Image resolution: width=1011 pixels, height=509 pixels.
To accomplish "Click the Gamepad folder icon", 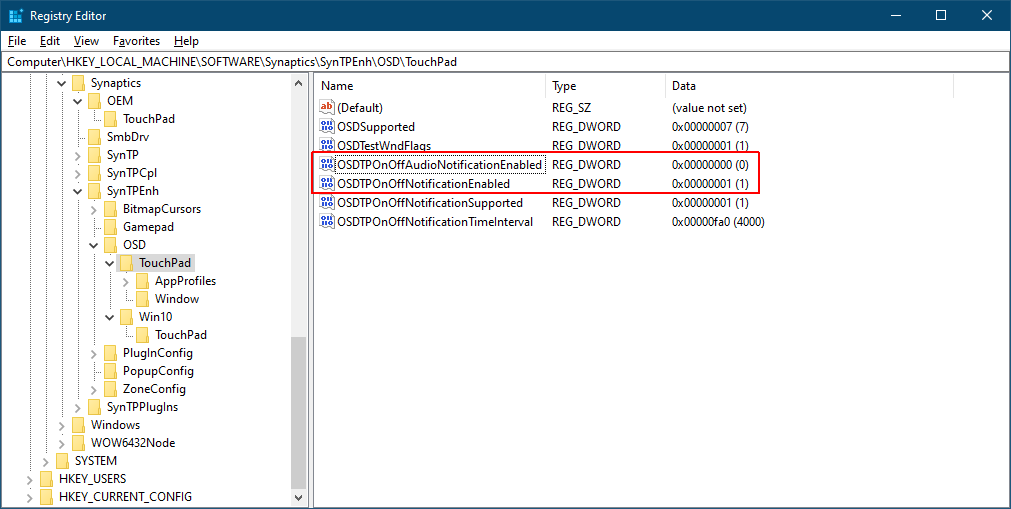I will (111, 227).
